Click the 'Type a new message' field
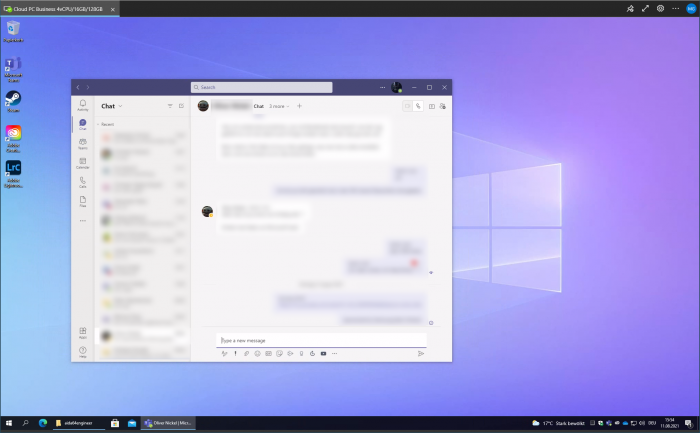Viewport: 700px width, 433px height. [x=321, y=340]
